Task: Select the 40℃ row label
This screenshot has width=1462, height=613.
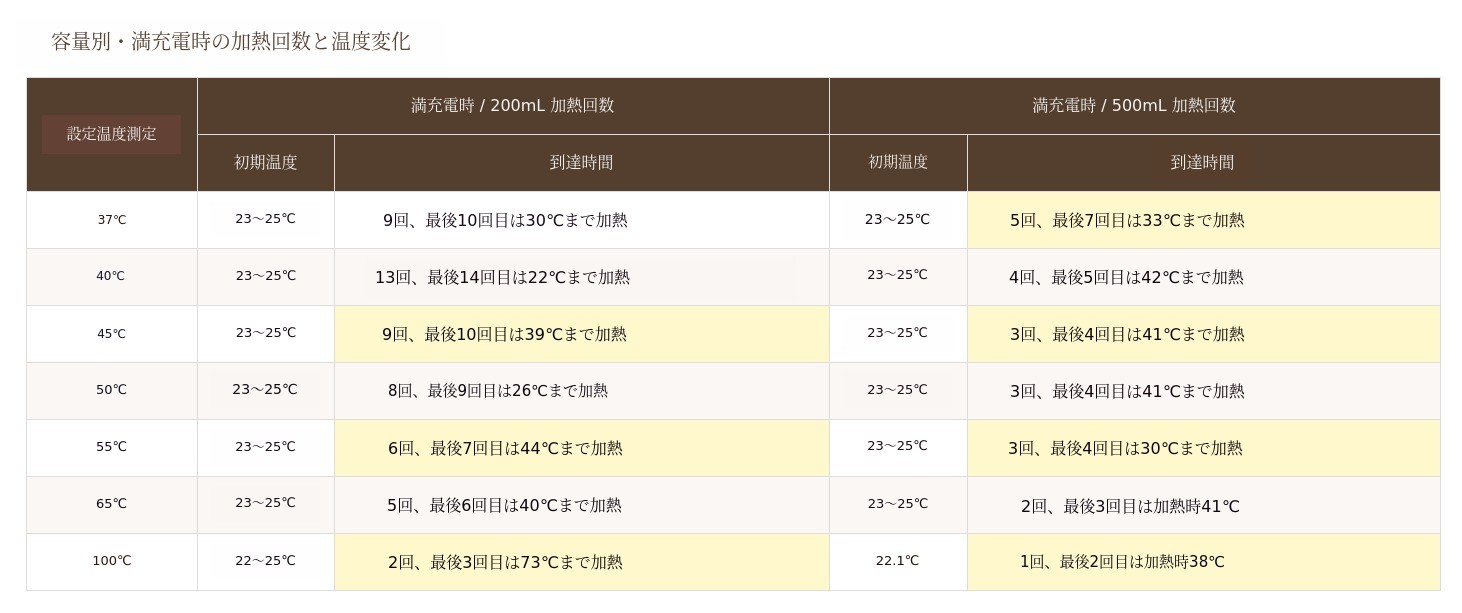Action: tap(111, 276)
